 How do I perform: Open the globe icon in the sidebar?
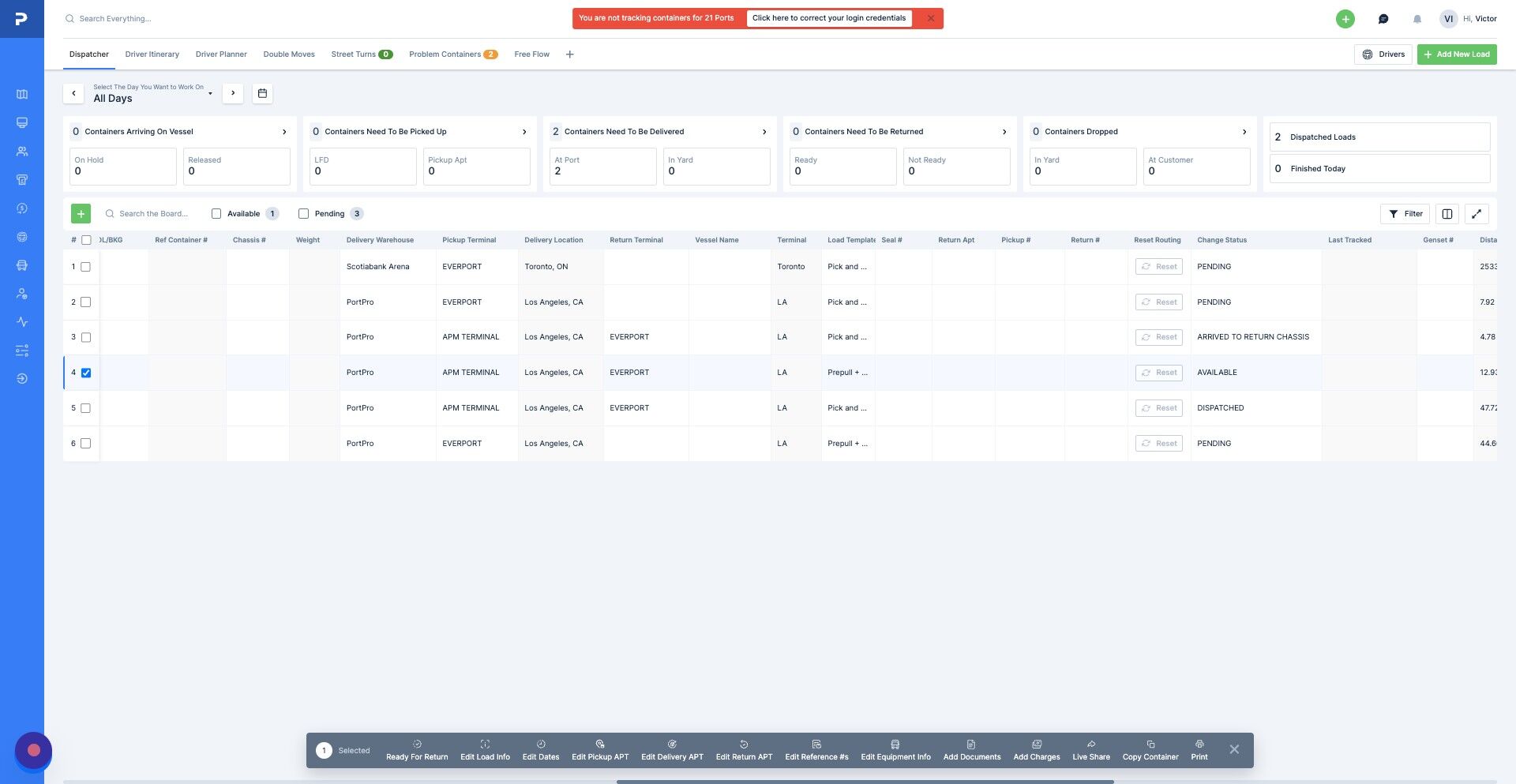pyautogui.click(x=22, y=237)
